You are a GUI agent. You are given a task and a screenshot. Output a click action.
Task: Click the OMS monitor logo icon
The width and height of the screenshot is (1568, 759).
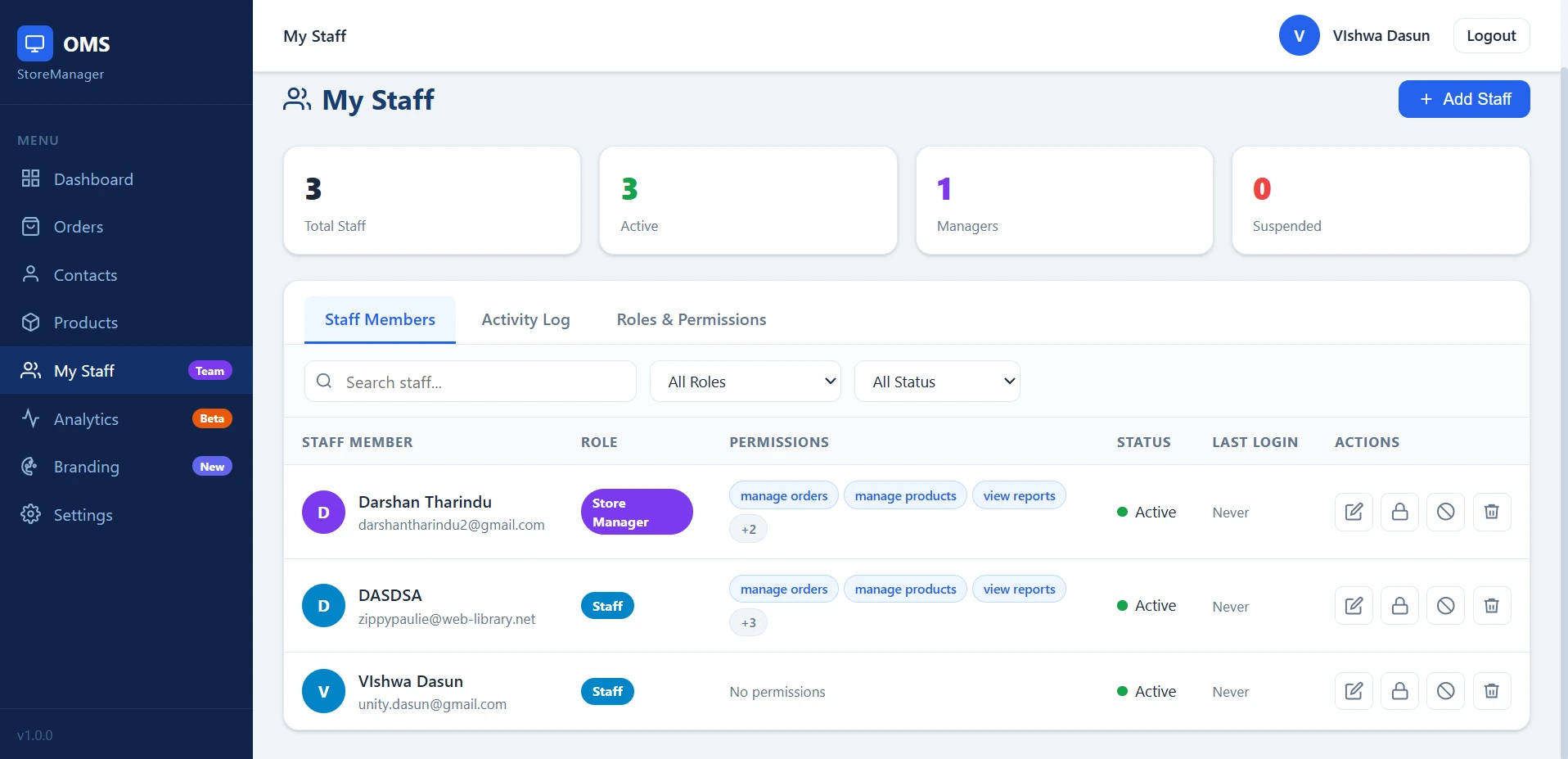coord(35,43)
